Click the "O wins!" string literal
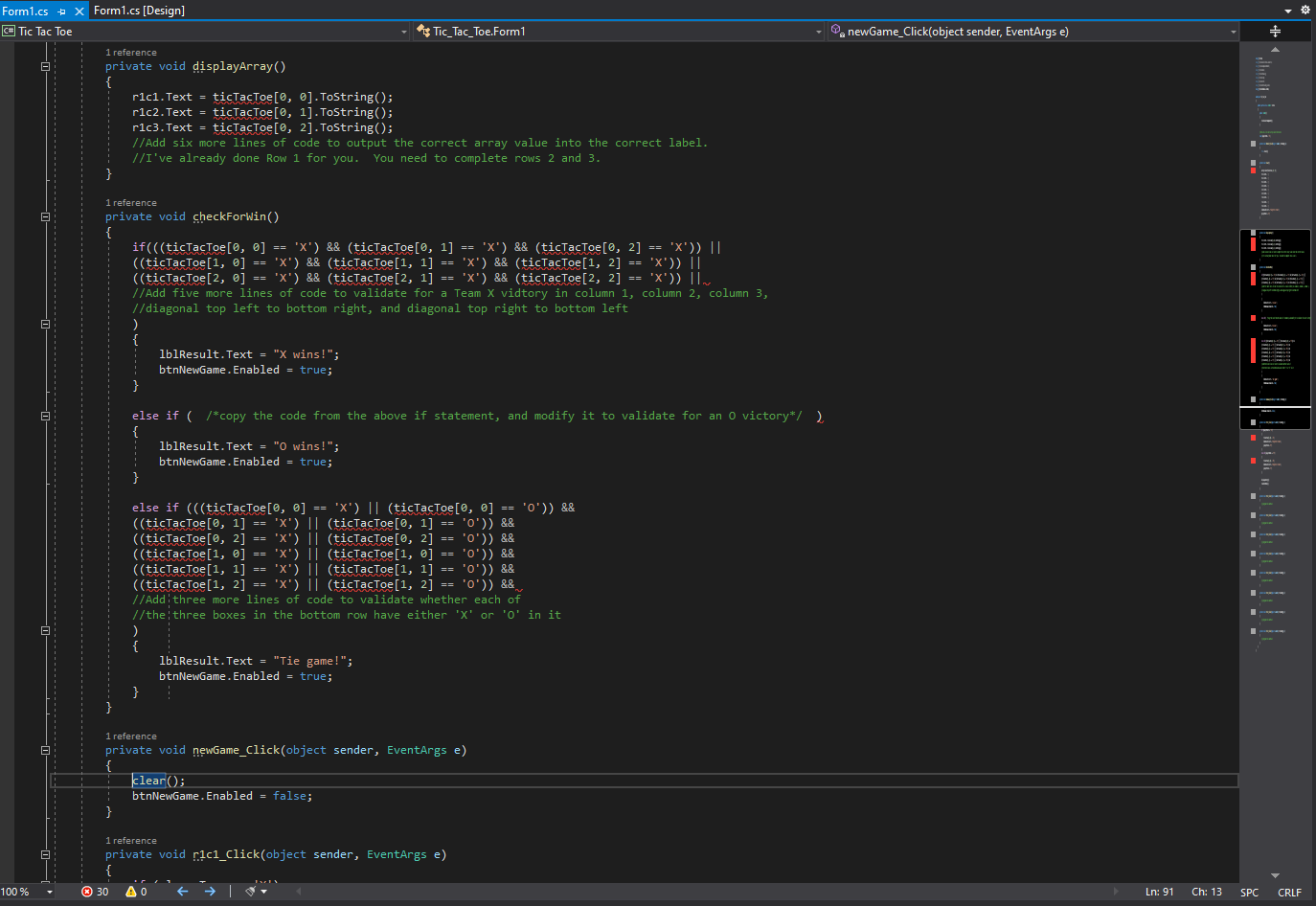The height and width of the screenshot is (906, 1316). coord(303,446)
